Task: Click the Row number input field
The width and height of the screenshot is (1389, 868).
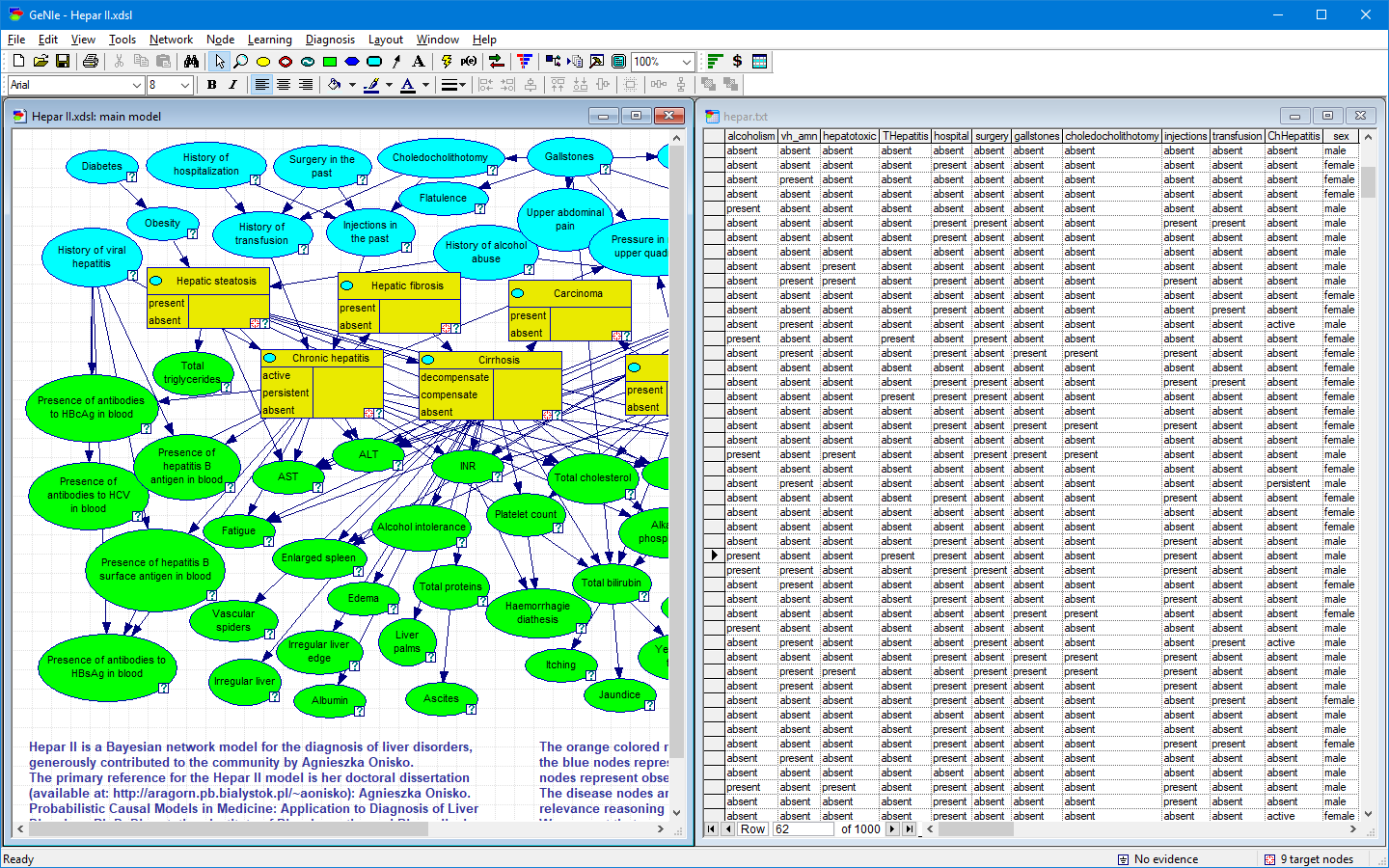Action: 803,829
